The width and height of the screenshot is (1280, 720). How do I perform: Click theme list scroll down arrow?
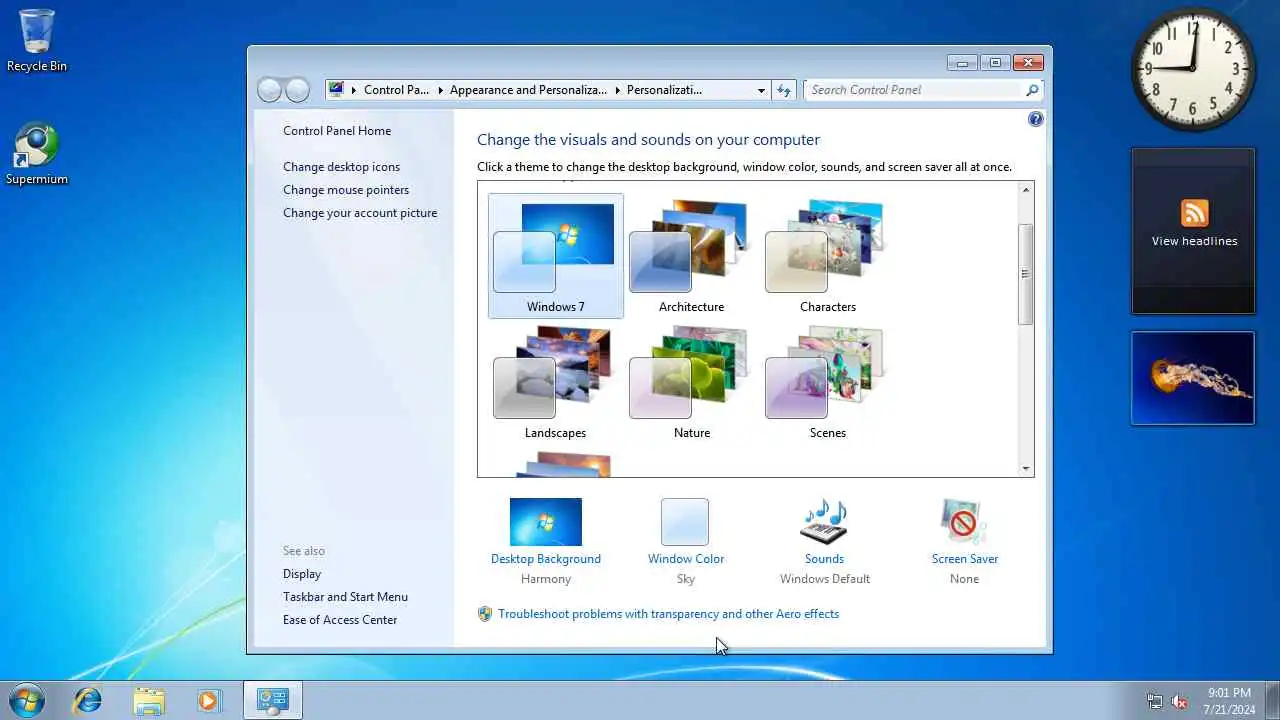[x=1026, y=469]
